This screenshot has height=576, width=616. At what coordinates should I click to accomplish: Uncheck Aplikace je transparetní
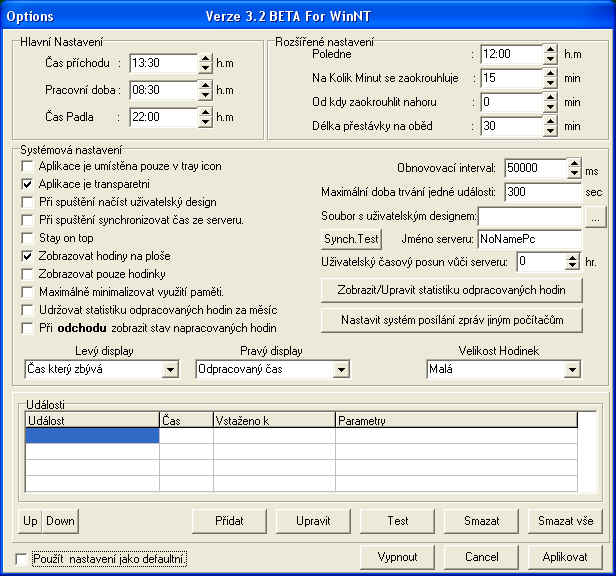coord(28,184)
